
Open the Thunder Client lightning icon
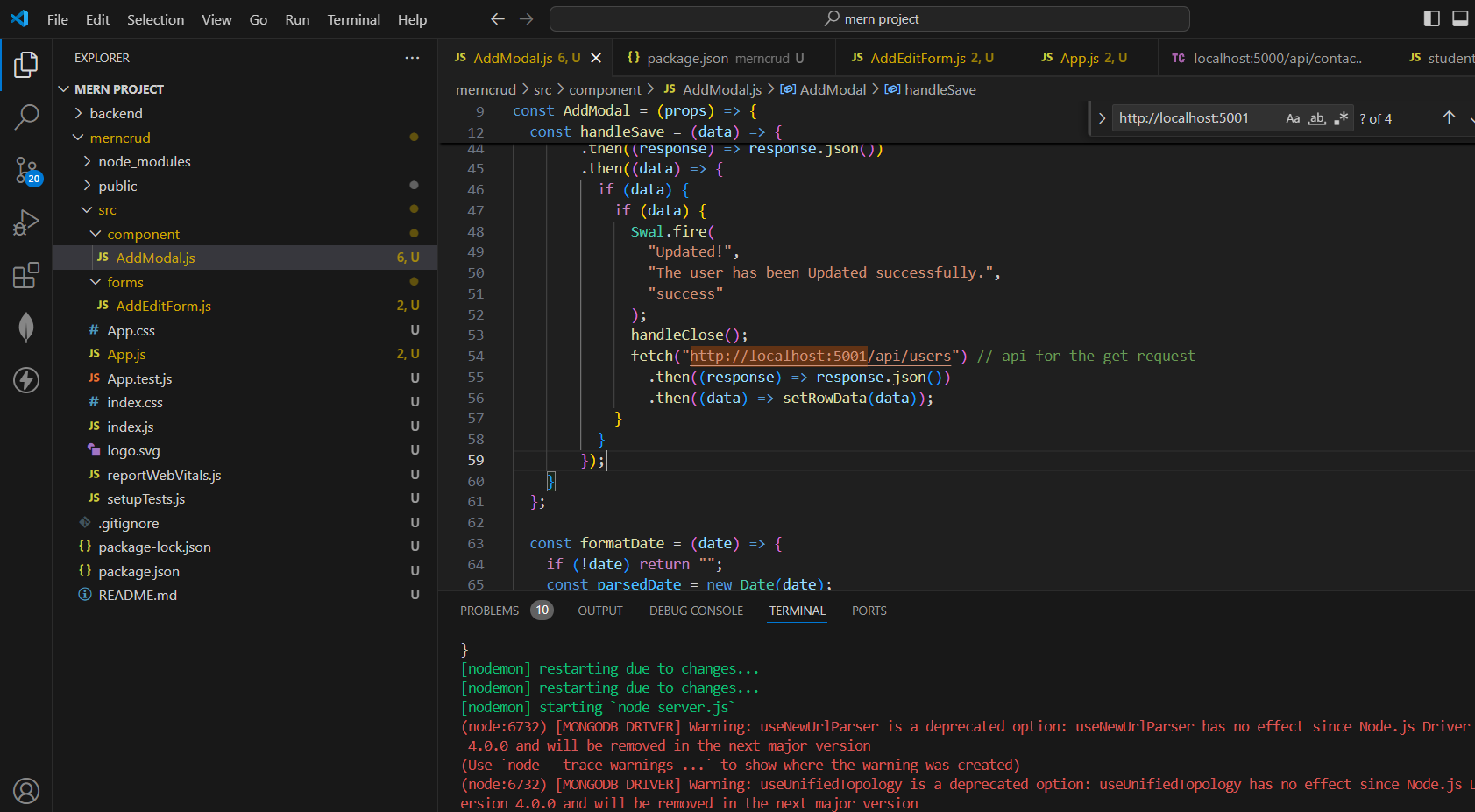[x=26, y=380]
